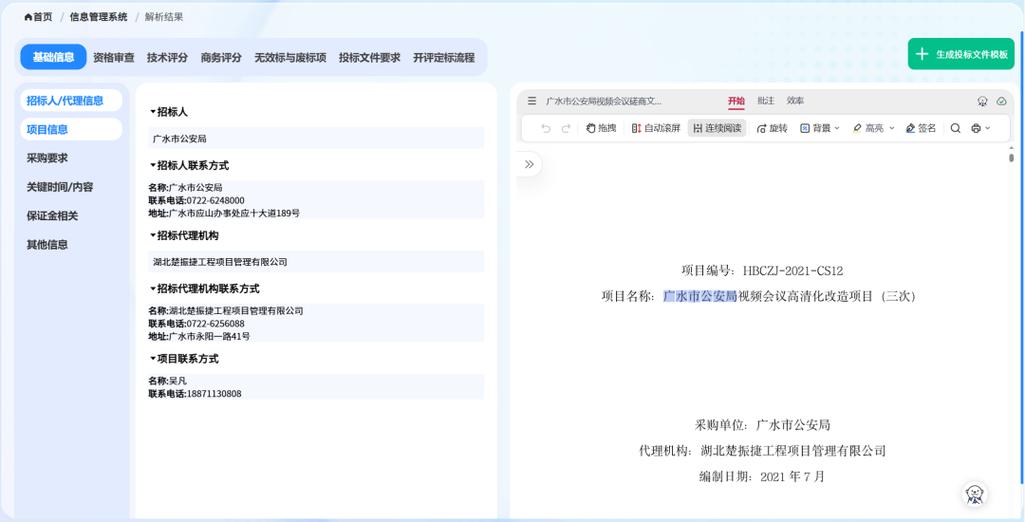Select the 基础信息 tab
Viewport: 1025px width, 522px height.
(x=54, y=57)
